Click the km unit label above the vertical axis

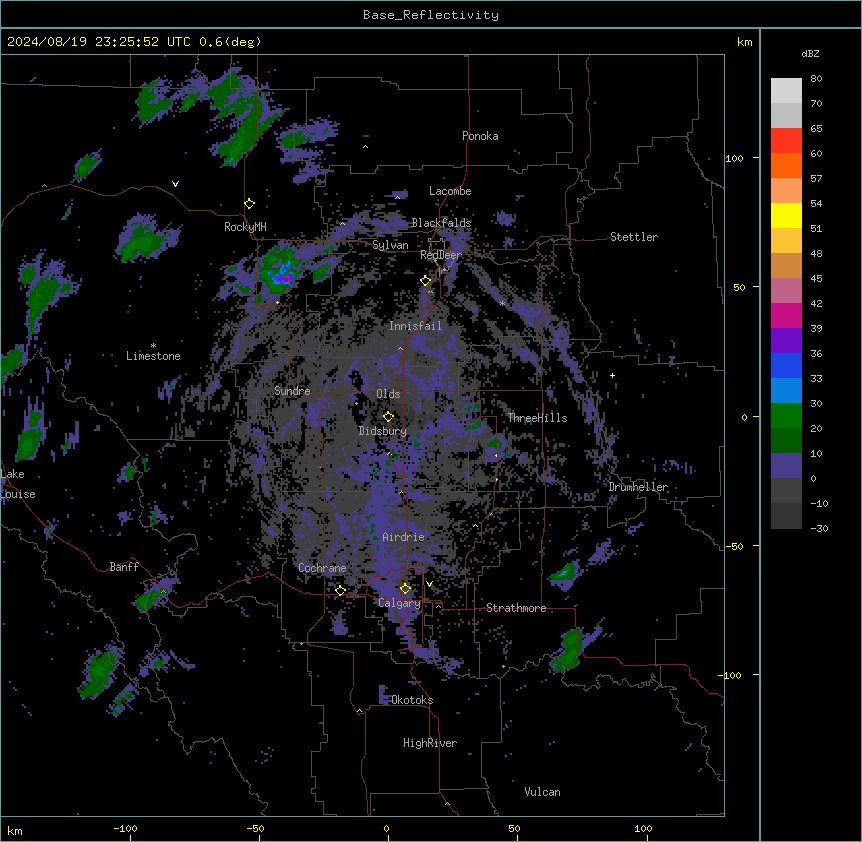(745, 42)
